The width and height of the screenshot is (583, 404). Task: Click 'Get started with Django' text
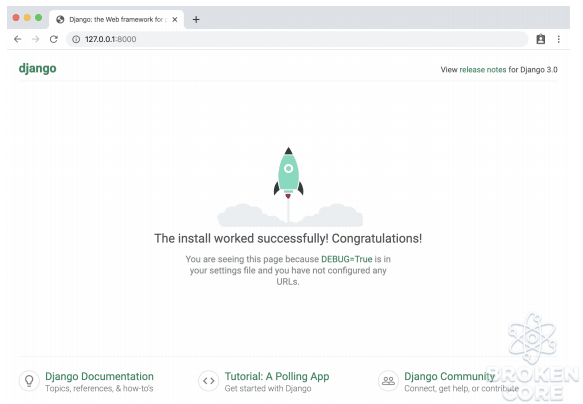268,388
